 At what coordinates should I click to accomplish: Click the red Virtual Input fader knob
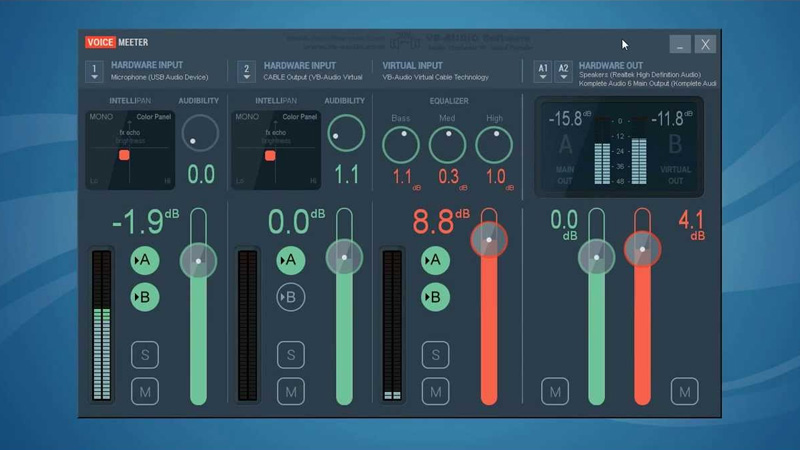489,239
